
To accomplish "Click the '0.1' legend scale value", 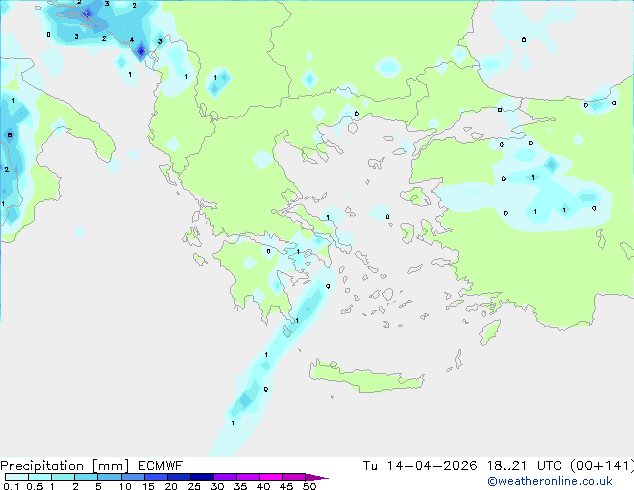I will [11, 486].
